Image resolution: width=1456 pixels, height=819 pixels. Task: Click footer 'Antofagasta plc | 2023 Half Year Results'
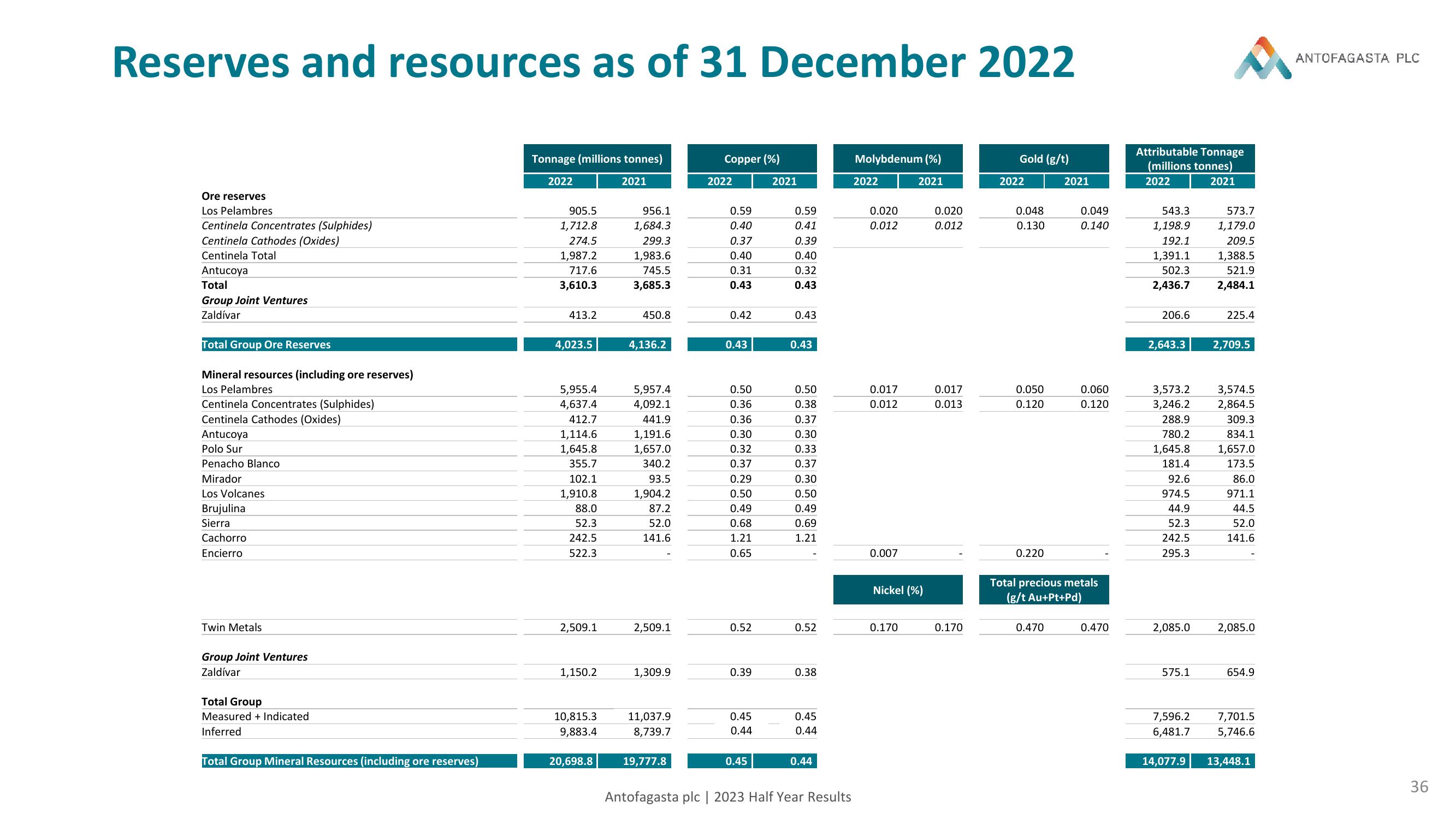[728, 797]
